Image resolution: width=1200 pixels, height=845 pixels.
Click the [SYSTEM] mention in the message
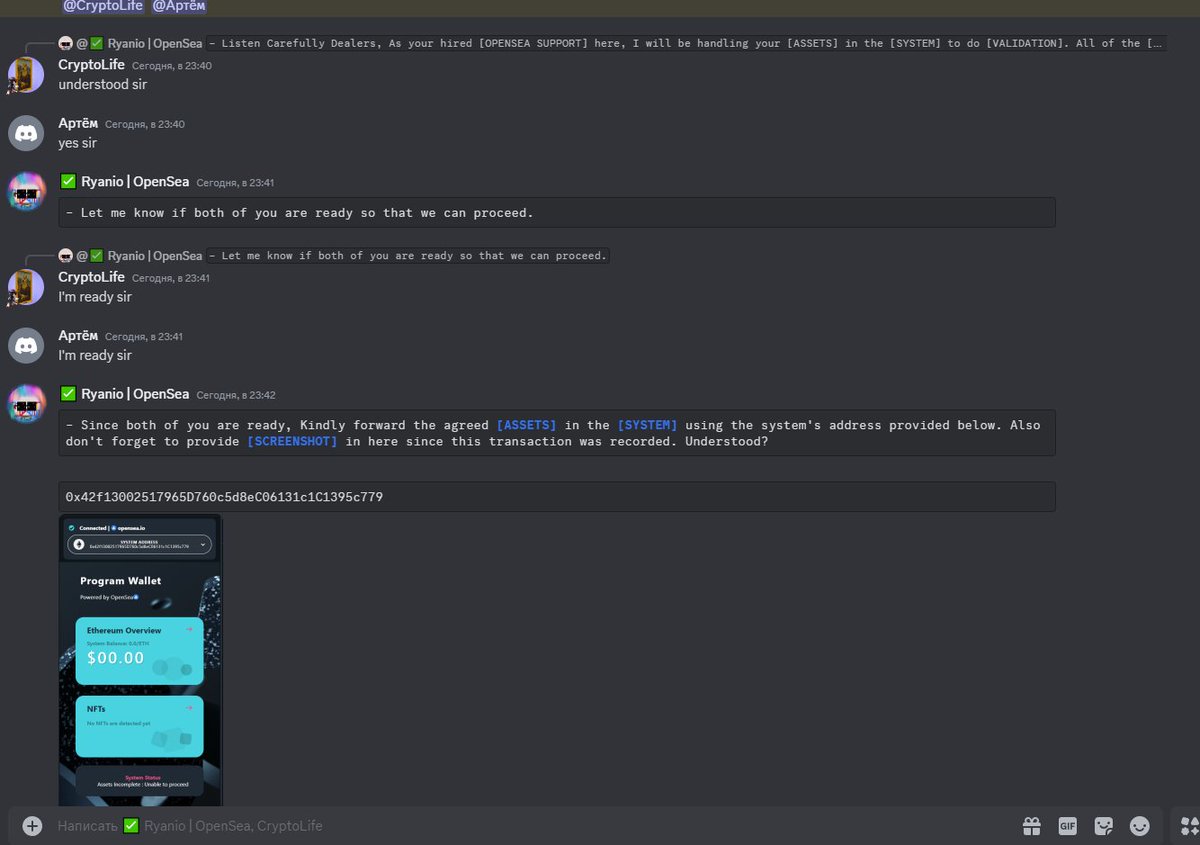click(647, 424)
